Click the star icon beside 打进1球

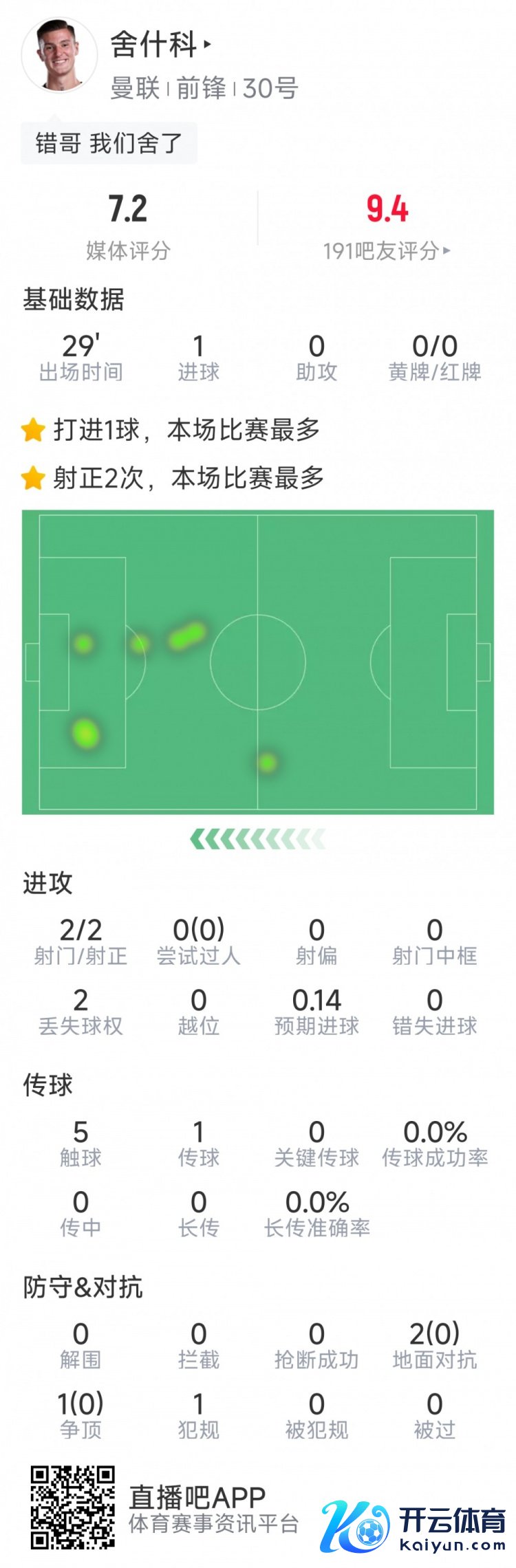tap(33, 431)
